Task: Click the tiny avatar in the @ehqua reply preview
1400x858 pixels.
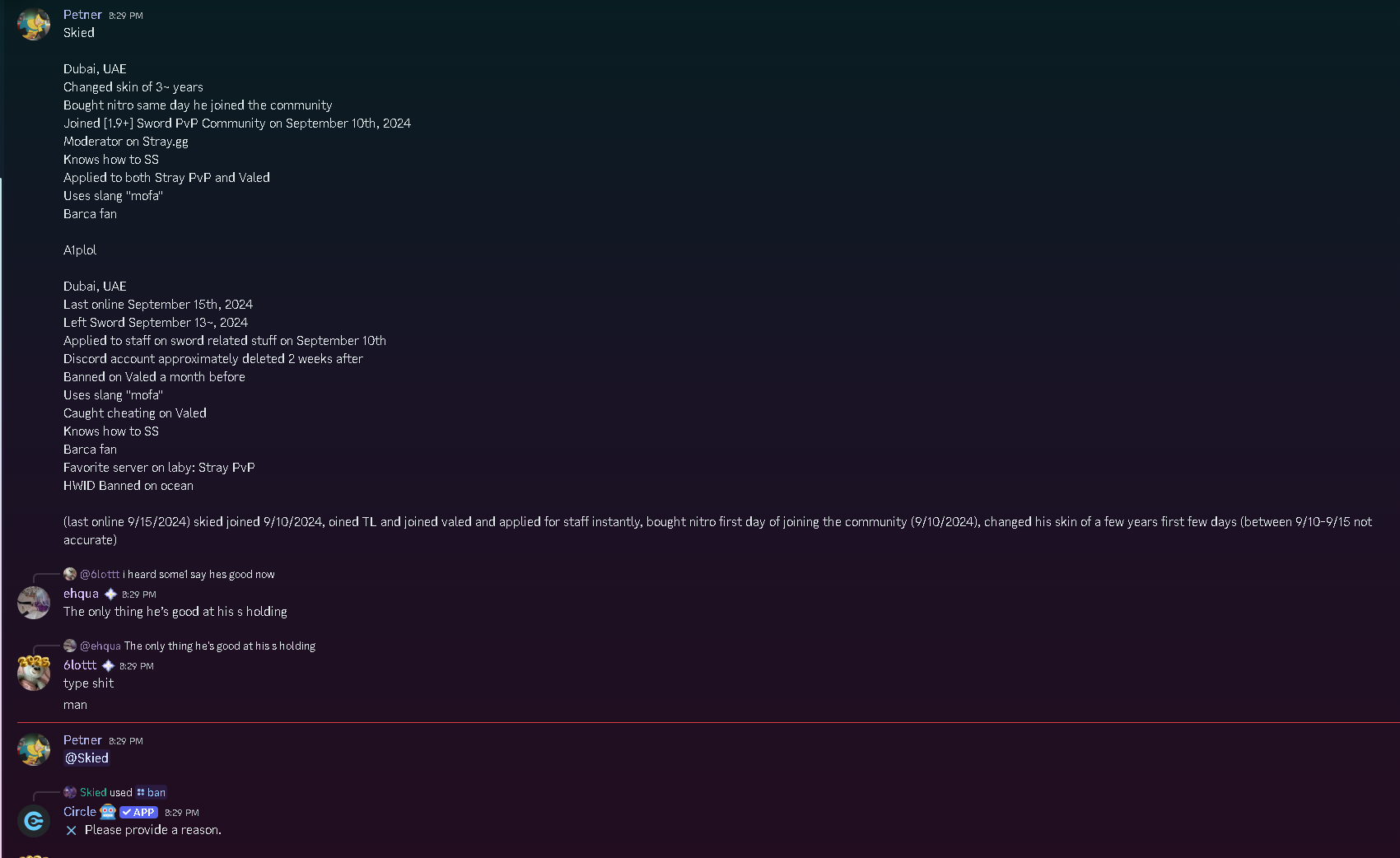Action: 70,646
